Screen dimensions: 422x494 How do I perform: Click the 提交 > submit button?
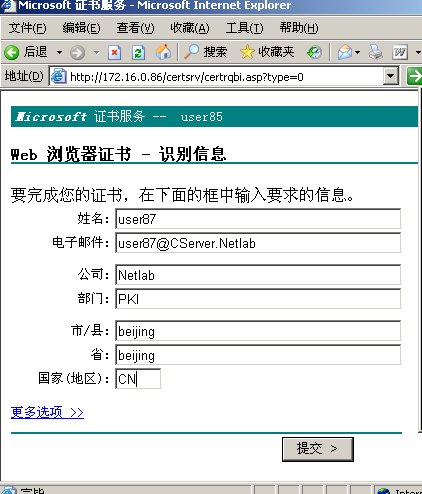coord(318,449)
